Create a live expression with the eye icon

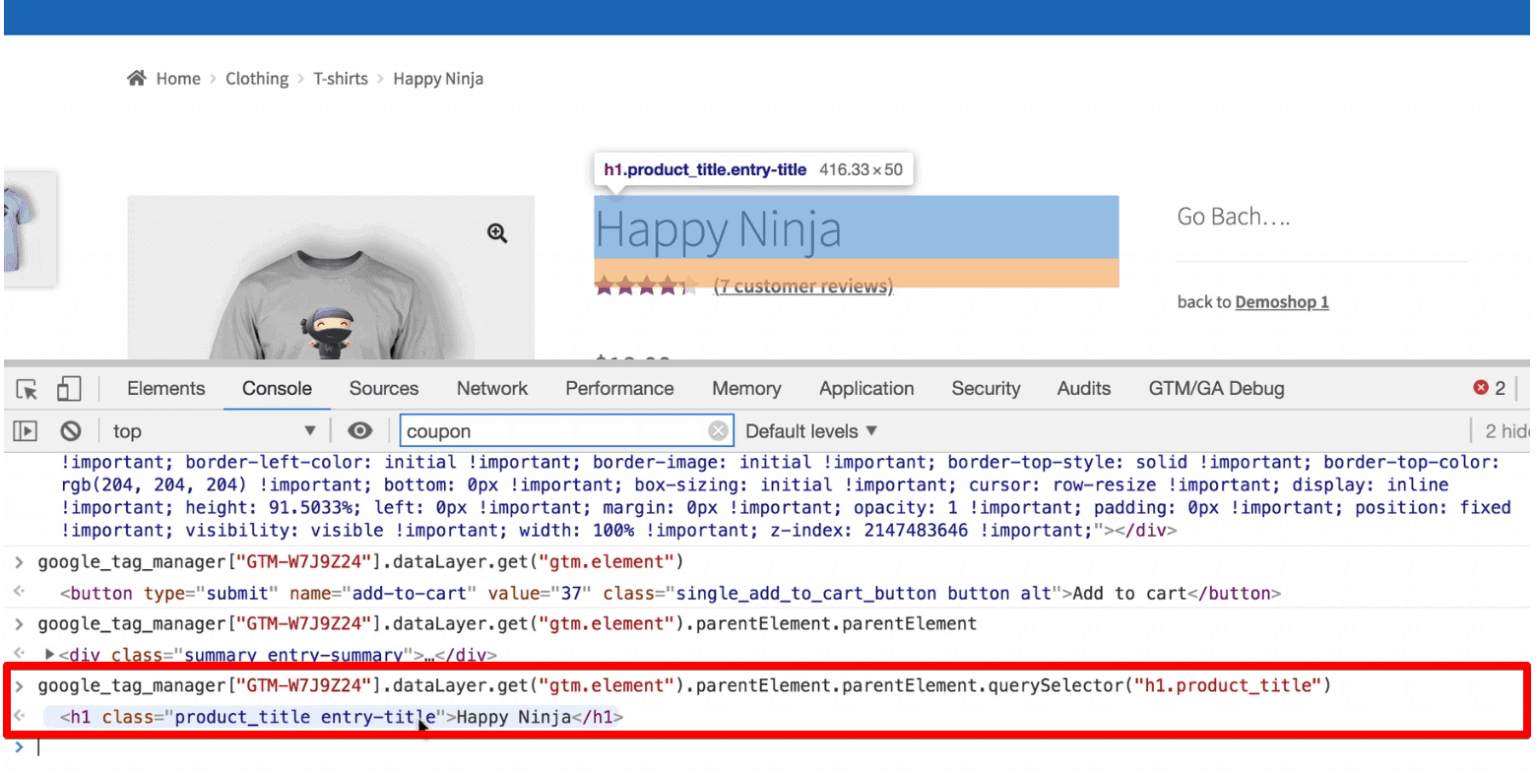[x=360, y=430]
